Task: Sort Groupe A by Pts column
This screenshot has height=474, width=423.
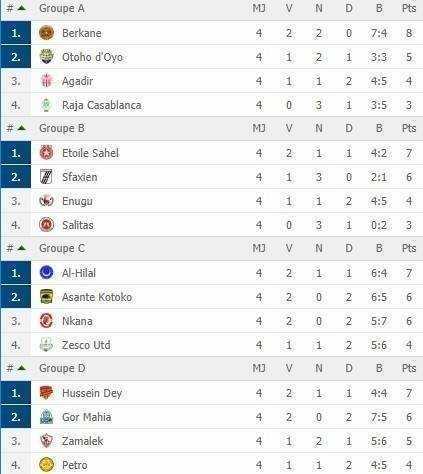Action: tap(409, 8)
